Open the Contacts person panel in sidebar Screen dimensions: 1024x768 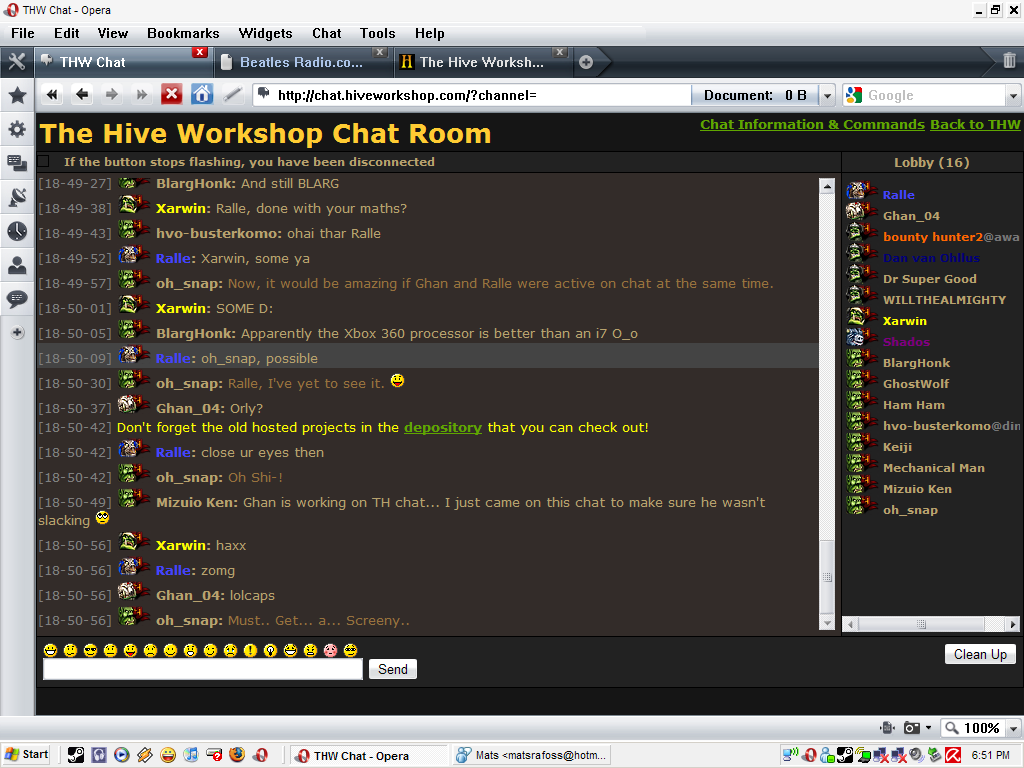[17, 264]
